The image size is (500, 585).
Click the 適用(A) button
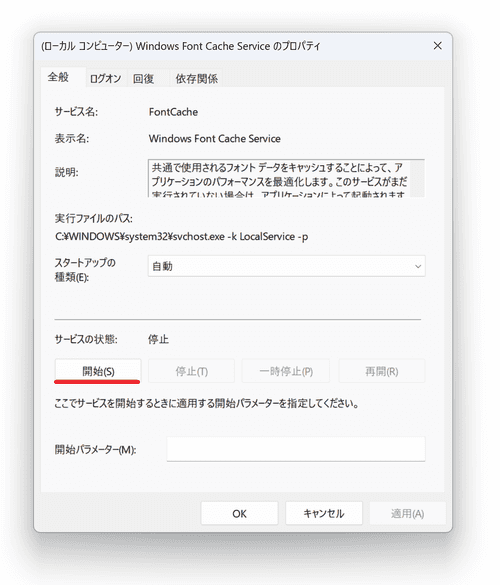(407, 513)
